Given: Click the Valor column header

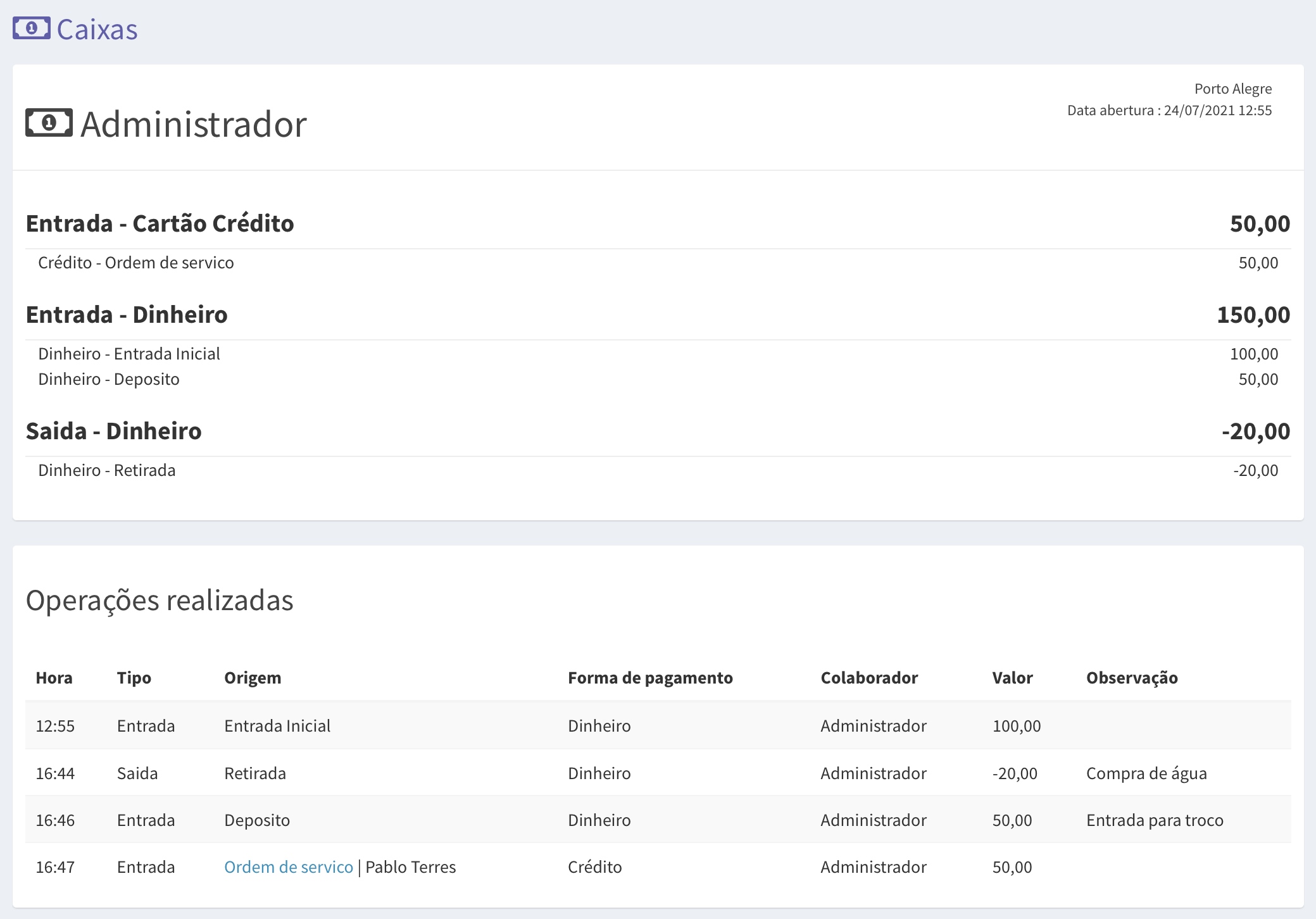Looking at the screenshot, I should pyautogui.click(x=1012, y=678).
